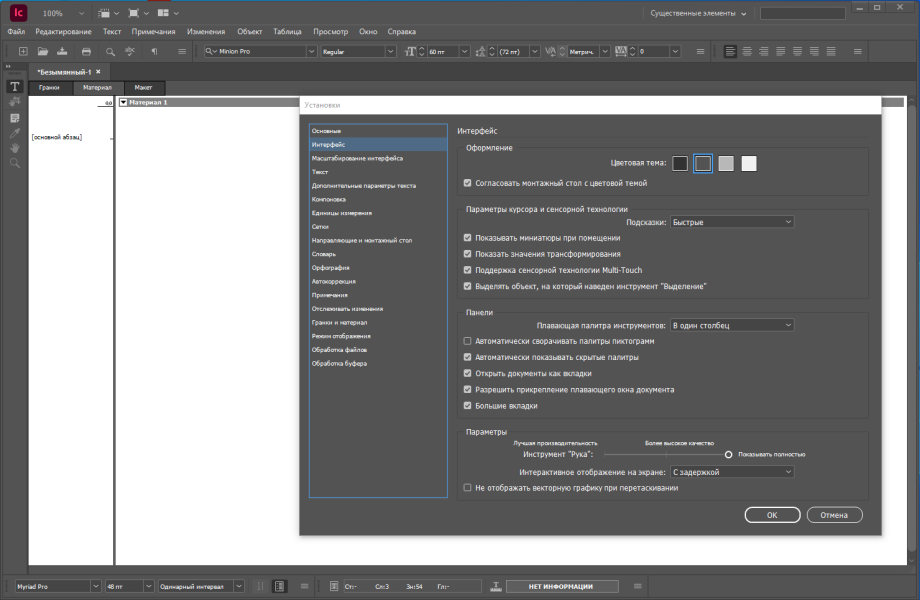The height and width of the screenshot is (600, 920).
Task: Click the OK button
Action: point(772,515)
